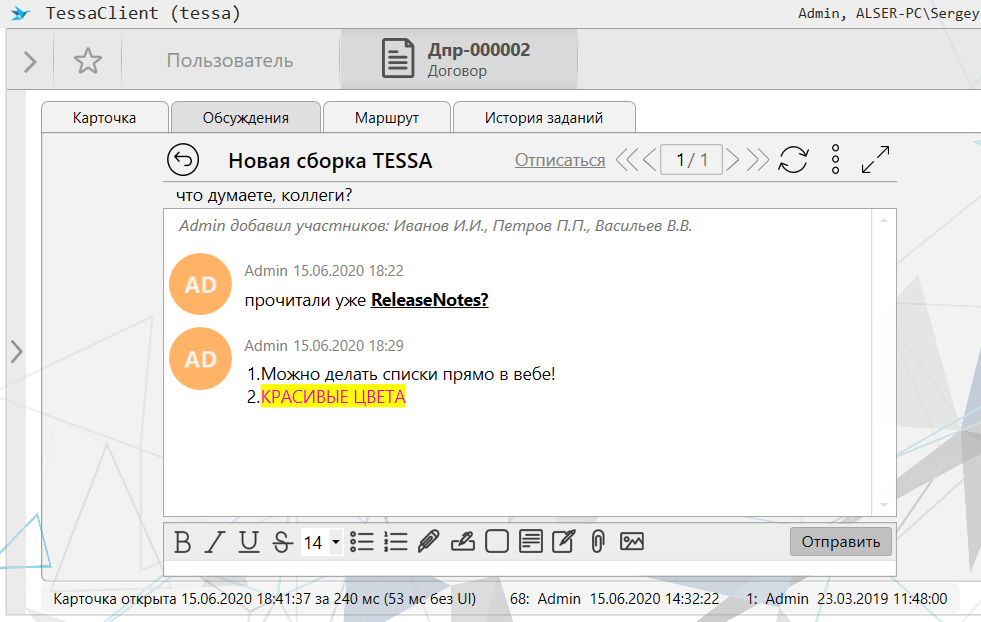This screenshot has height=622, width=981.
Task: Click the message list scrollbar up arrow
Action: point(884,220)
